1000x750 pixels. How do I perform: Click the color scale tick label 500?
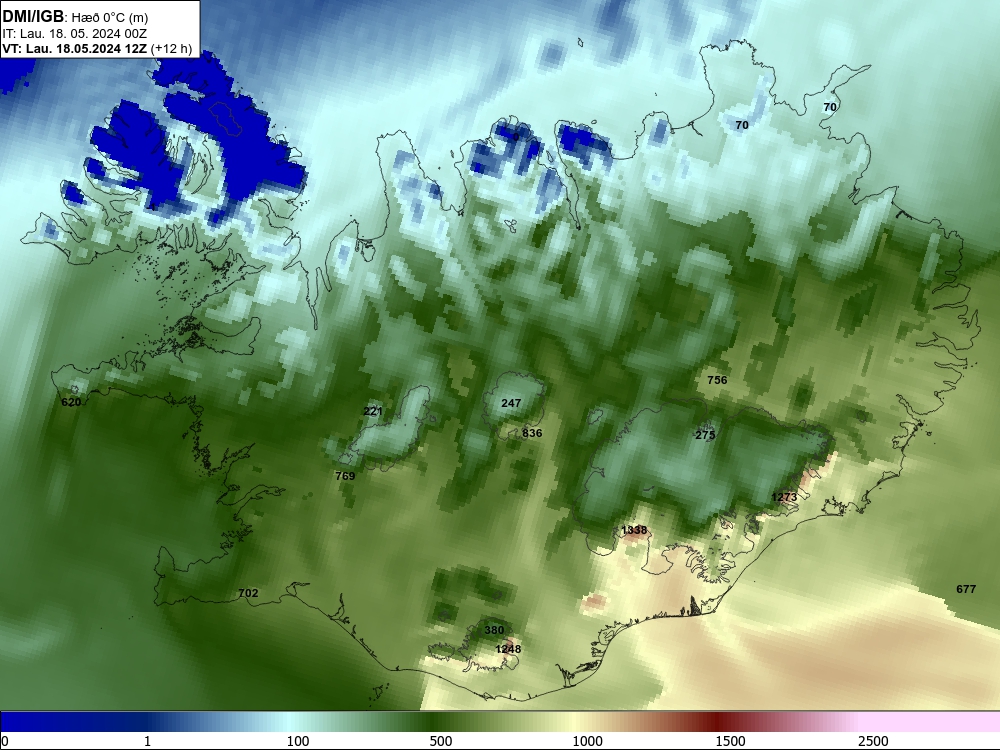coord(441,741)
